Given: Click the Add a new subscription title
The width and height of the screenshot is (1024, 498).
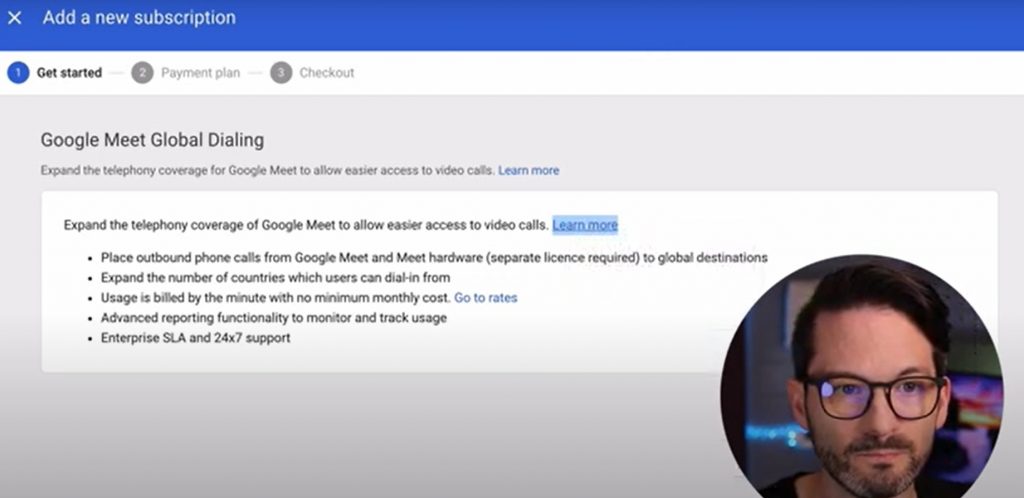Looking at the screenshot, I should click(x=139, y=18).
